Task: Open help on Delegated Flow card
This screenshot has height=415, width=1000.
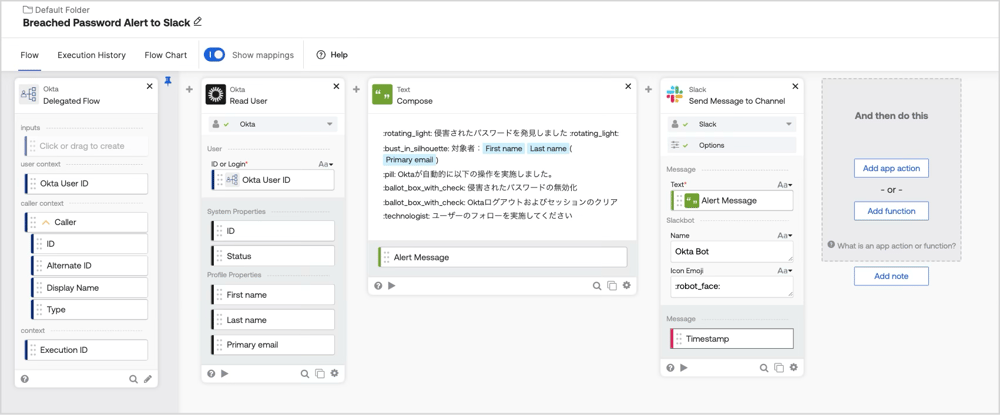Action: pyautogui.click(x=24, y=379)
